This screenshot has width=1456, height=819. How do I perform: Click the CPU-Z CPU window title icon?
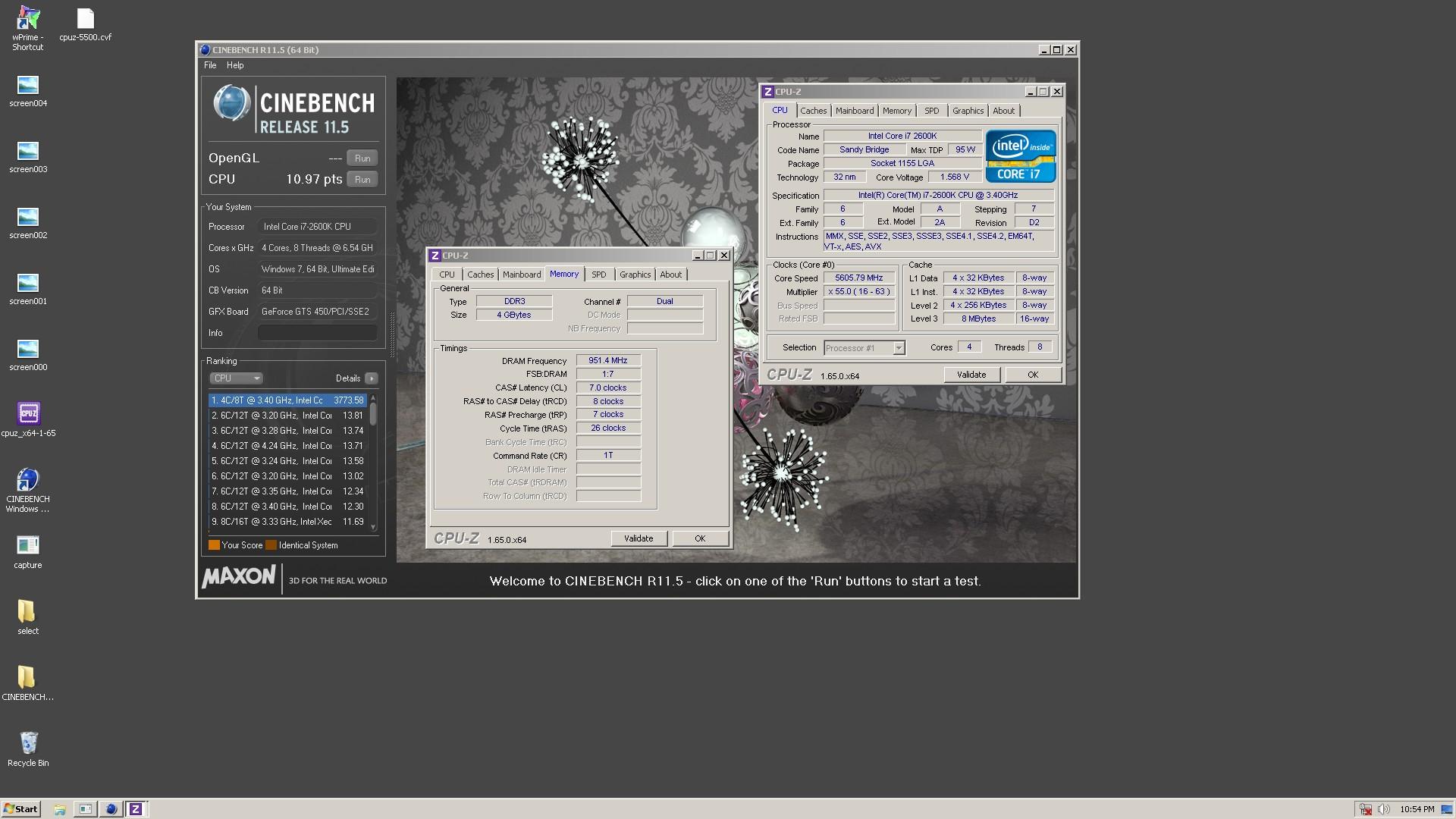[x=768, y=92]
